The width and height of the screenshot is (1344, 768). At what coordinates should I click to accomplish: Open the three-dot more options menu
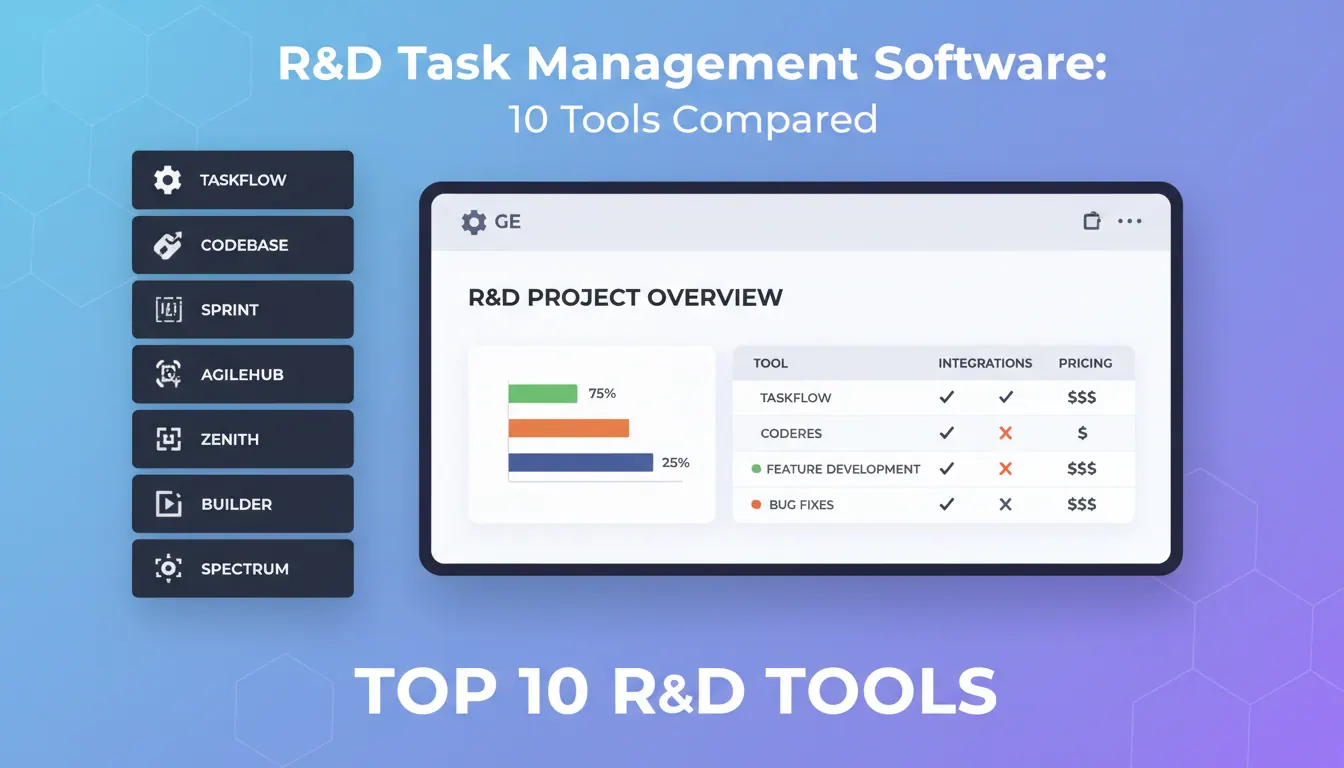[1129, 221]
